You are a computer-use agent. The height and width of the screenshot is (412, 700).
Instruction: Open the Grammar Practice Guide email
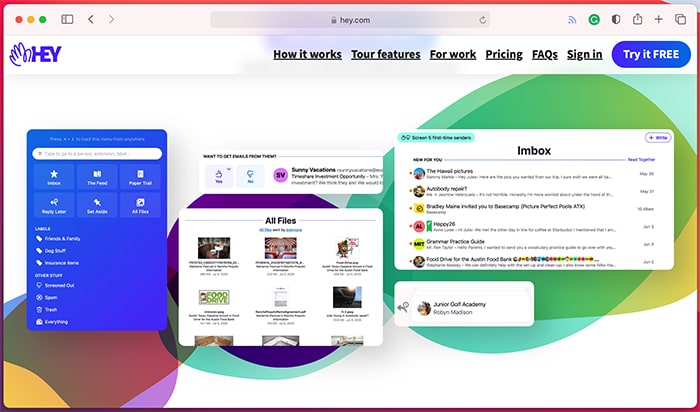tap(533, 244)
